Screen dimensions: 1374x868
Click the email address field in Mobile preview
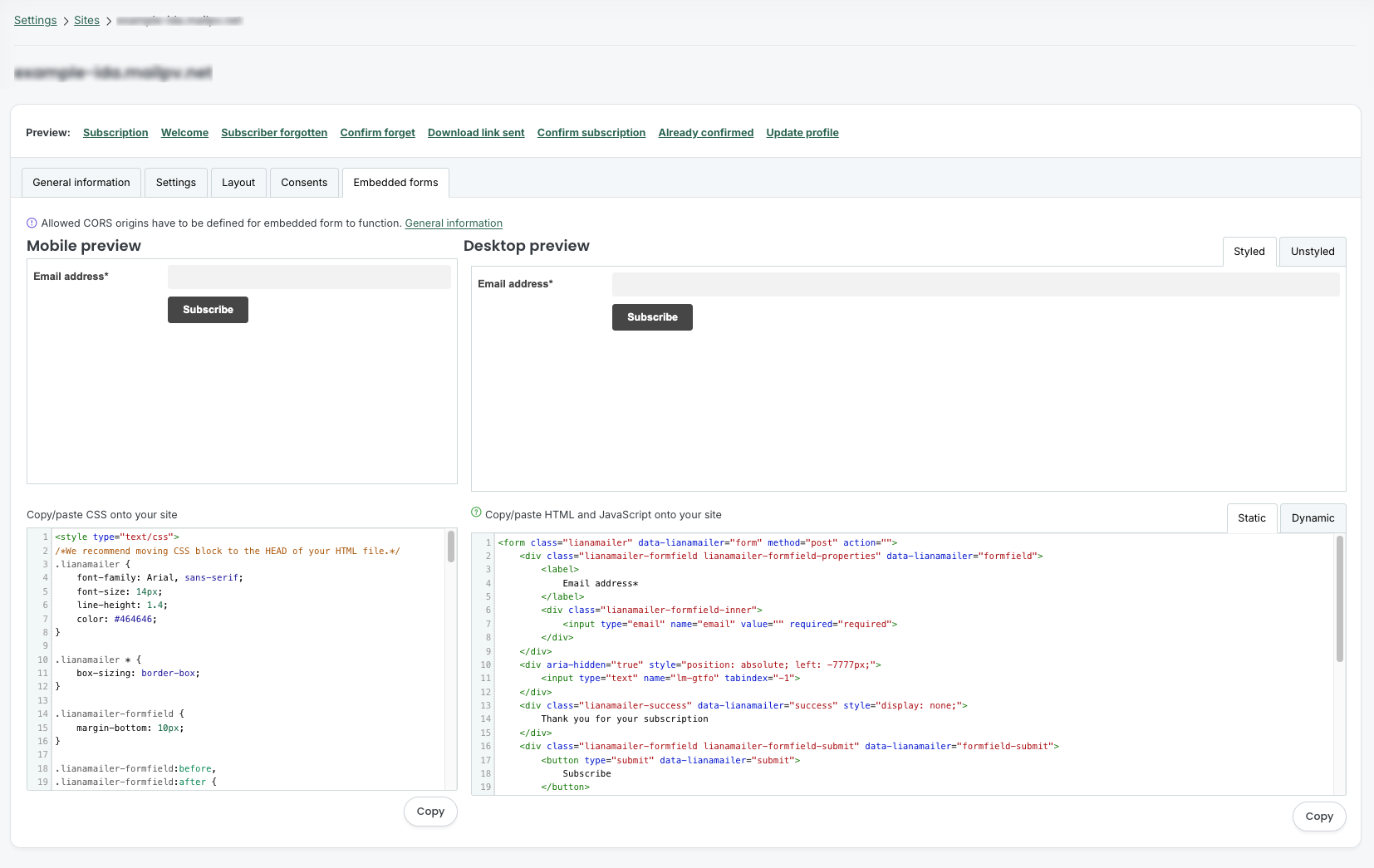pyautogui.click(x=309, y=277)
